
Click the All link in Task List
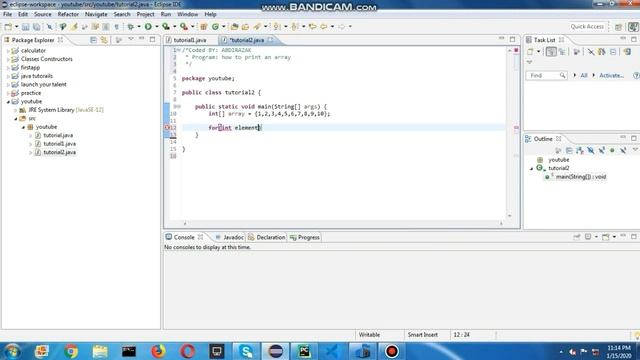[x=584, y=76]
